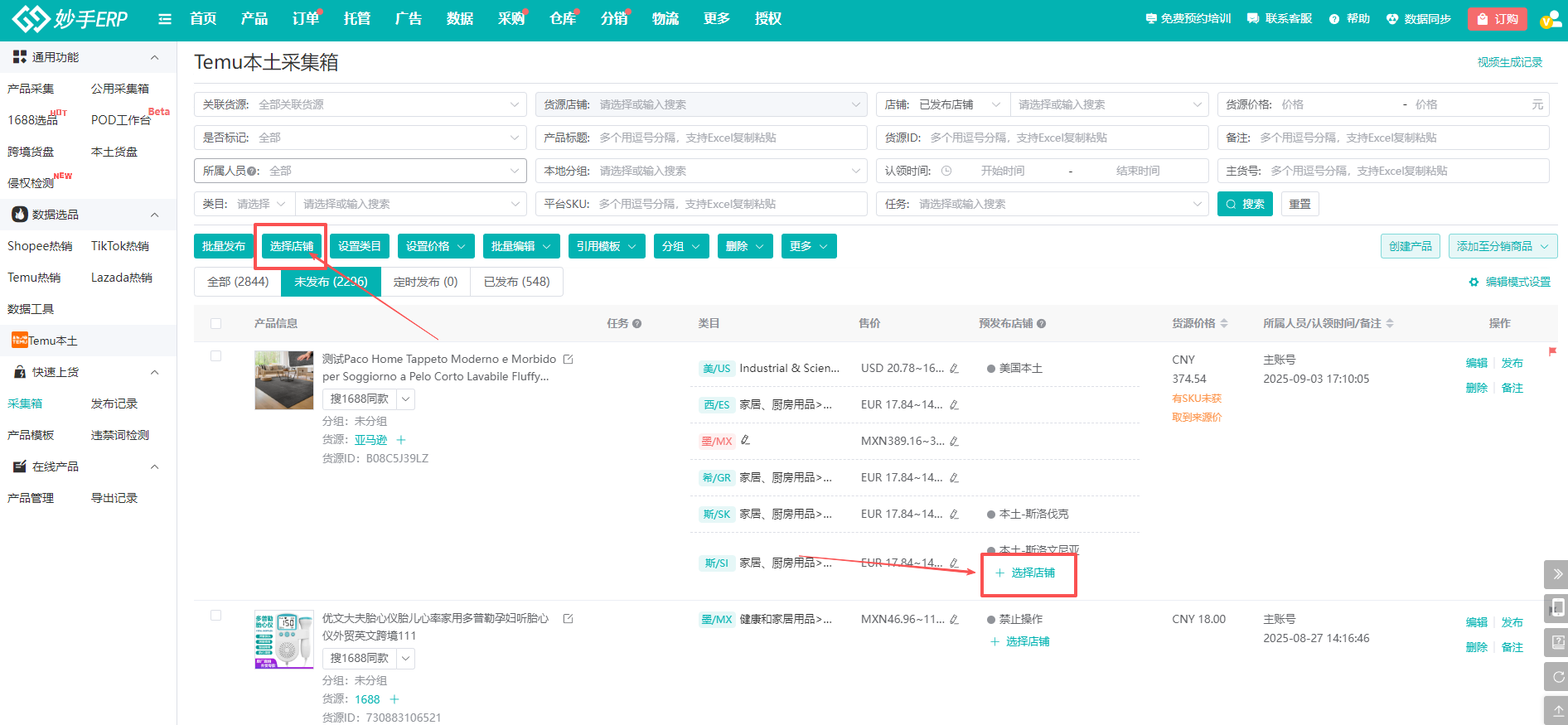Image resolution: width=1568 pixels, height=725 pixels.
Task: Click the 创建产品 button
Action: (1410, 246)
